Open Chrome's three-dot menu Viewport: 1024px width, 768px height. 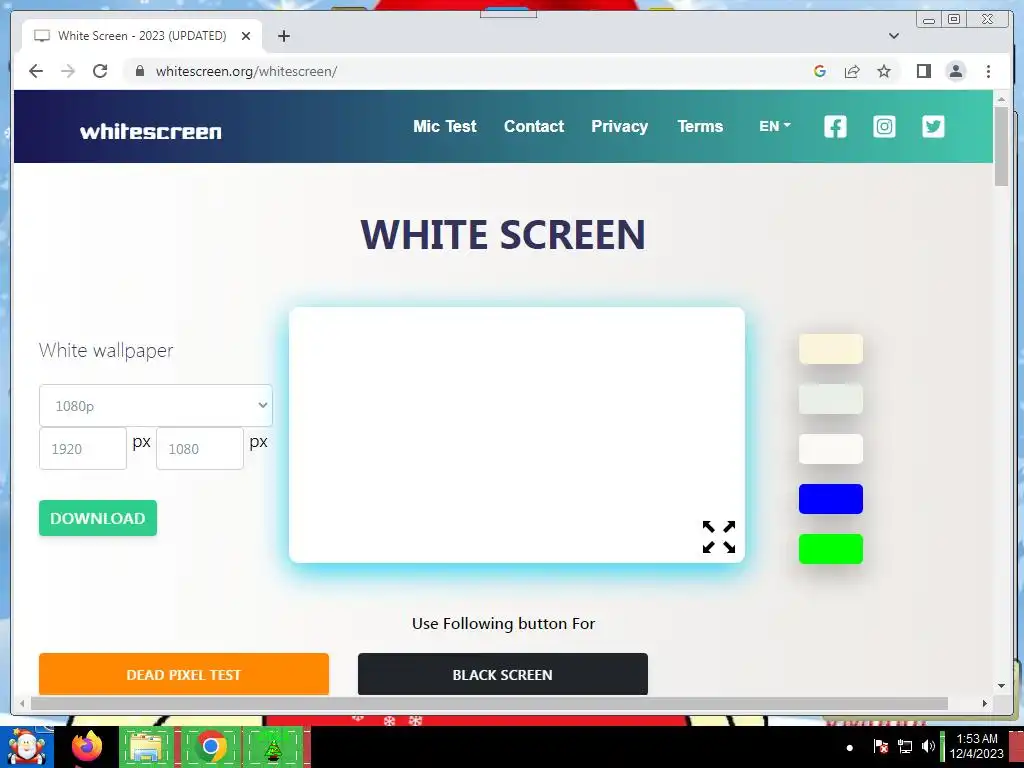click(988, 71)
